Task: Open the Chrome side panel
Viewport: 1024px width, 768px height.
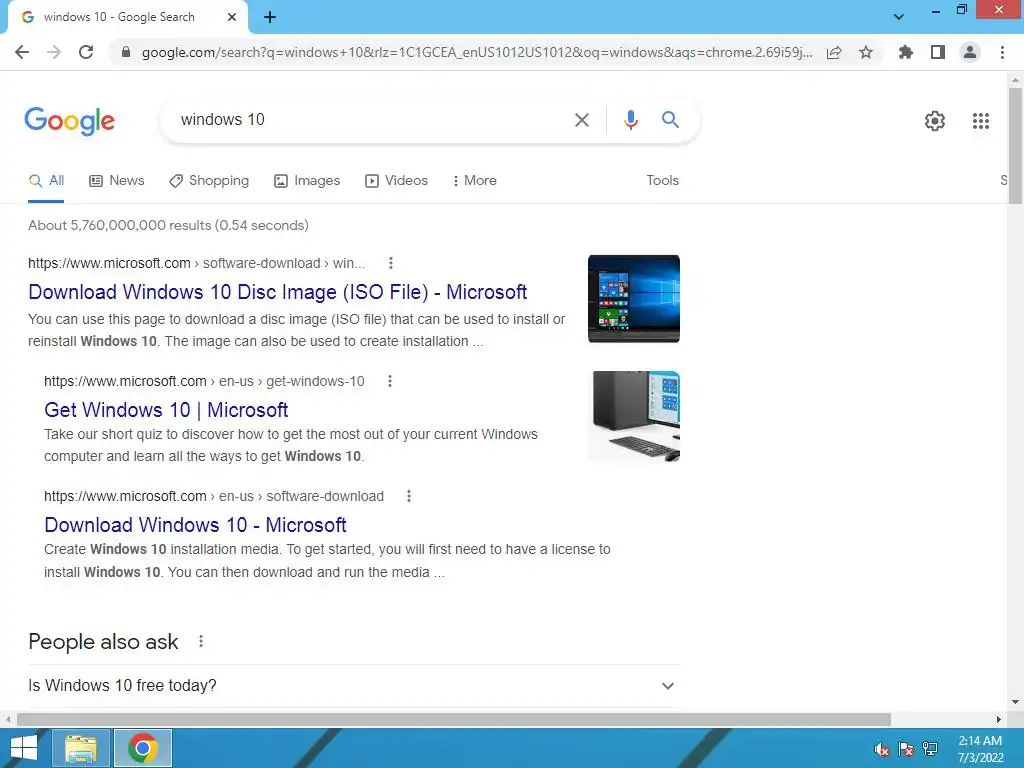Action: click(938, 52)
